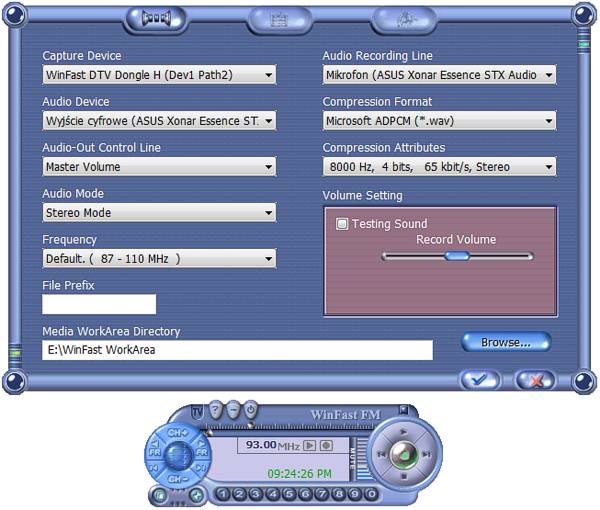The height and width of the screenshot is (510, 600).
Task: Click the blue globe center button
Action: 178,455
